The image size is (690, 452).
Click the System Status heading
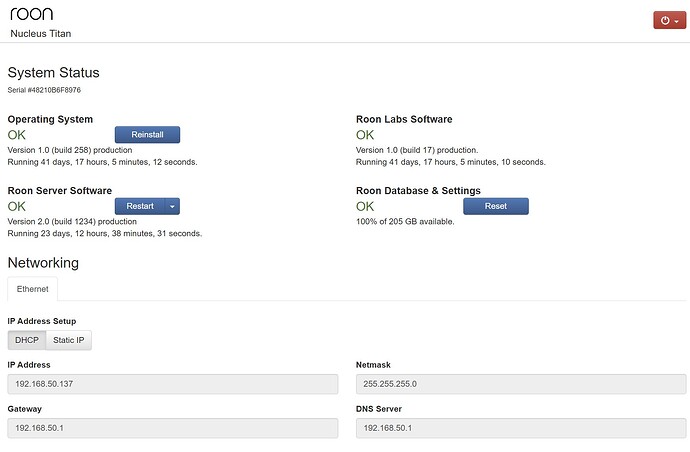53,73
